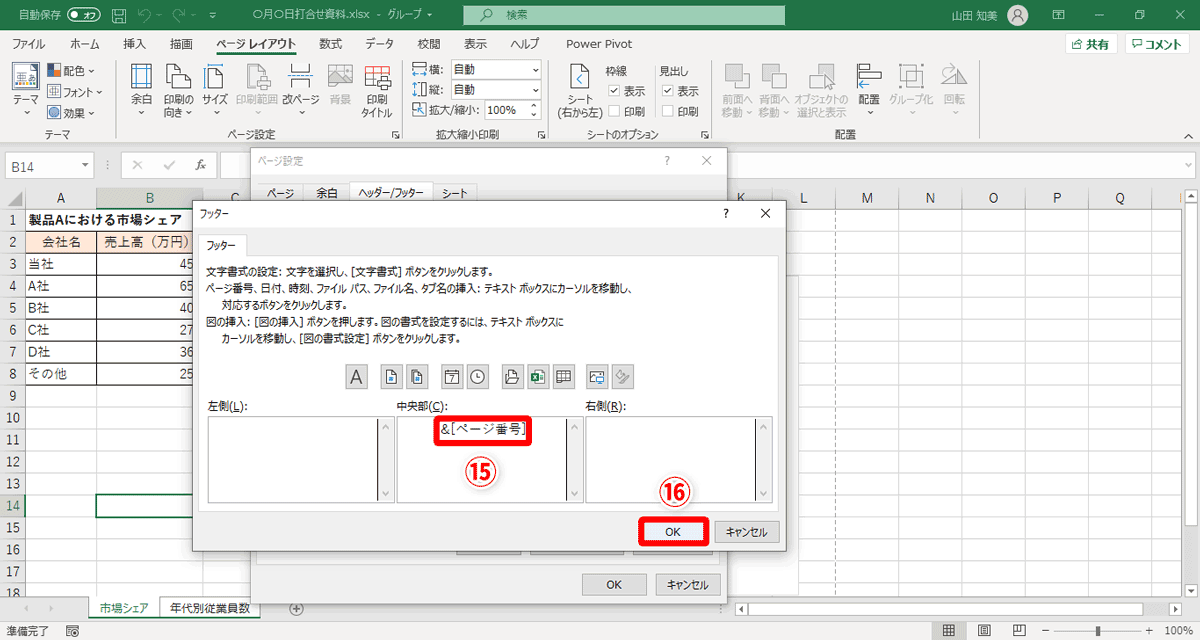The height and width of the screenshot is (640, 1200).
Task: Cancel the Page Setup dialog
Action: (688, 584)
